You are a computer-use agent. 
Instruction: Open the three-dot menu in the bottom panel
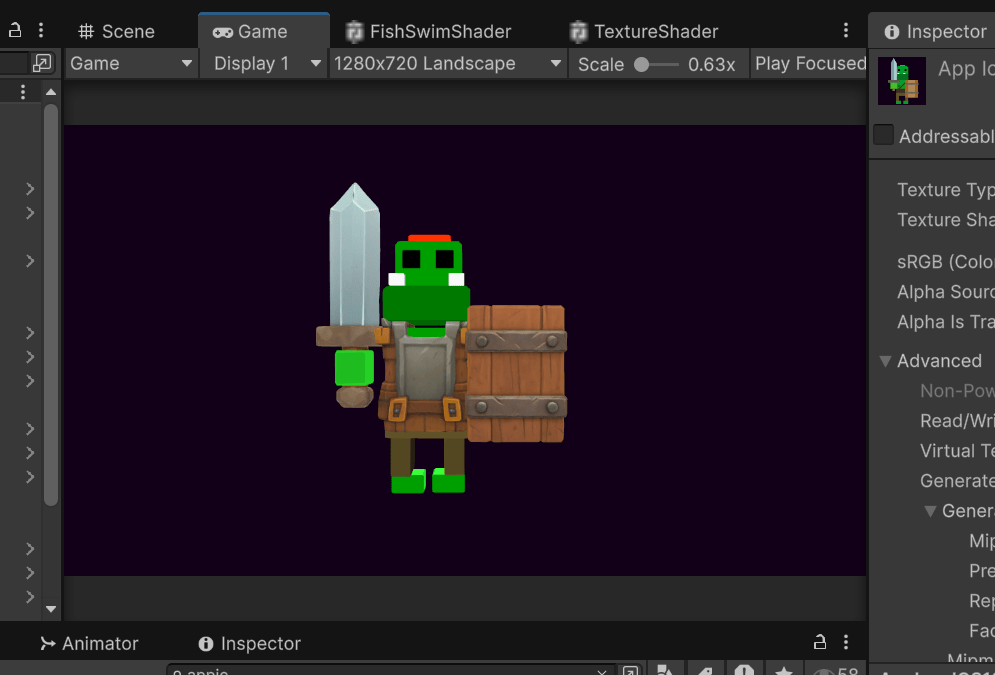846,642
